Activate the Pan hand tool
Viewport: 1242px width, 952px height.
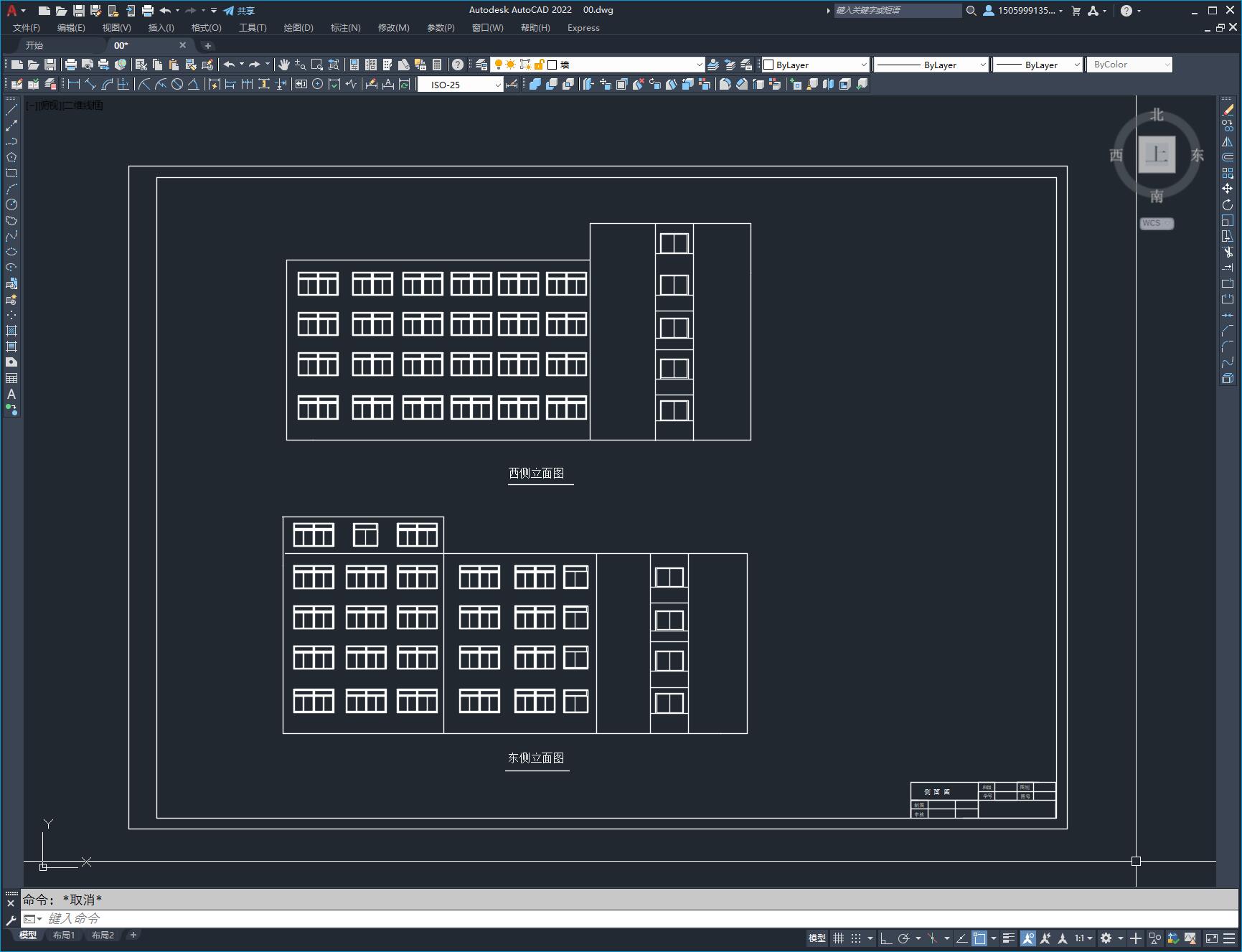284,65
